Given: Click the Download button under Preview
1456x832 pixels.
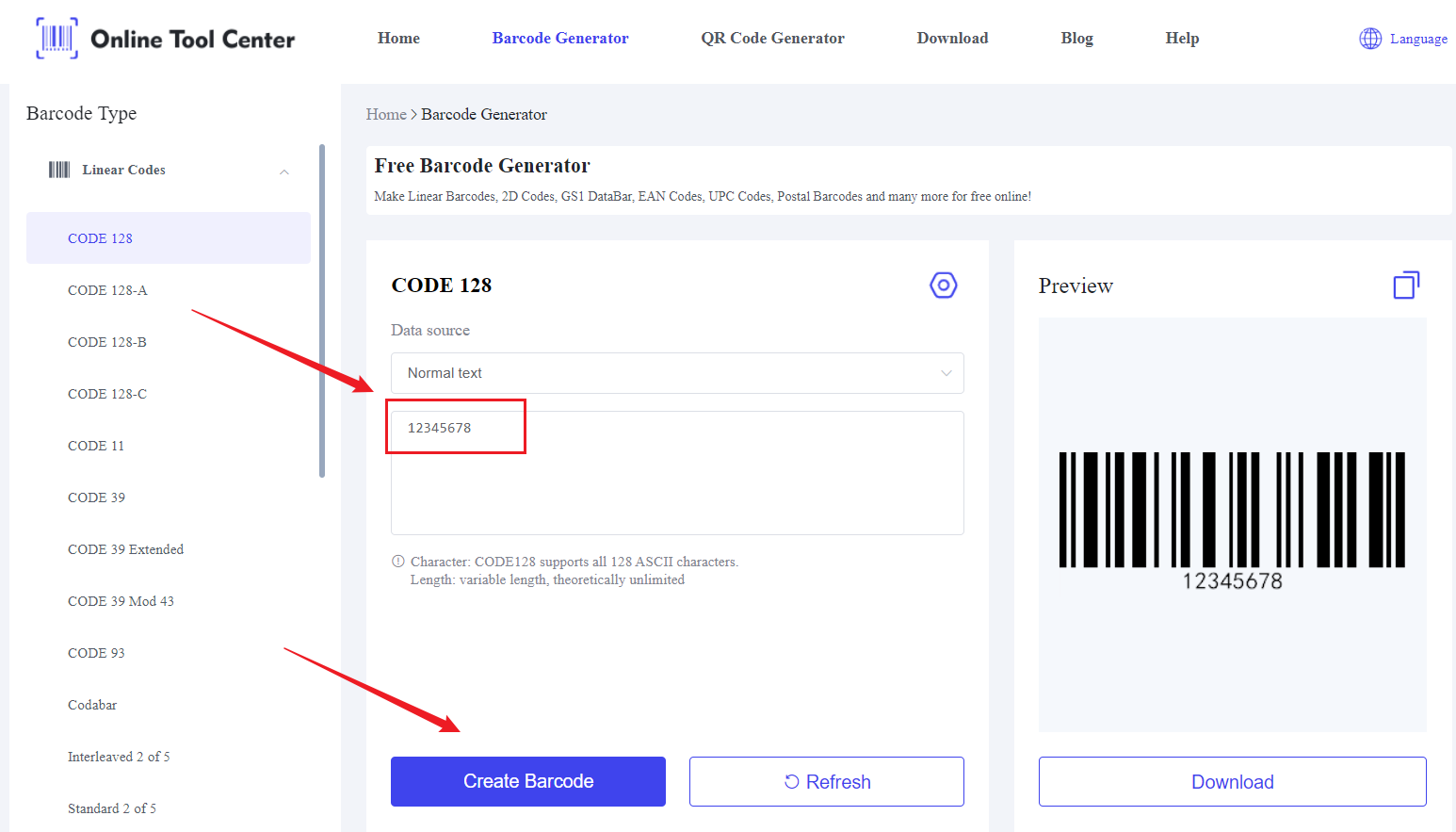Looking at the screenshot, I should 1232,781.
